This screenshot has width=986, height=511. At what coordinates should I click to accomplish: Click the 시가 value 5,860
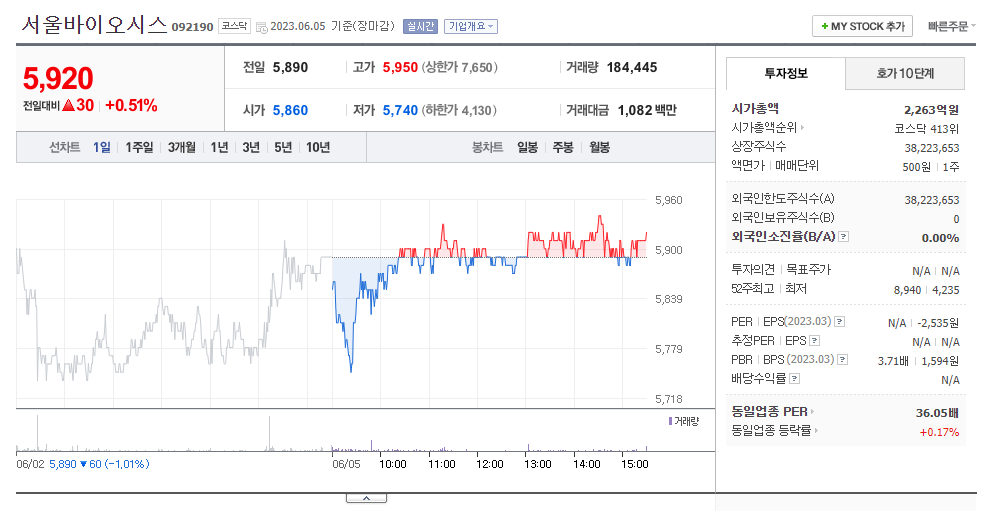coord(290,111)
